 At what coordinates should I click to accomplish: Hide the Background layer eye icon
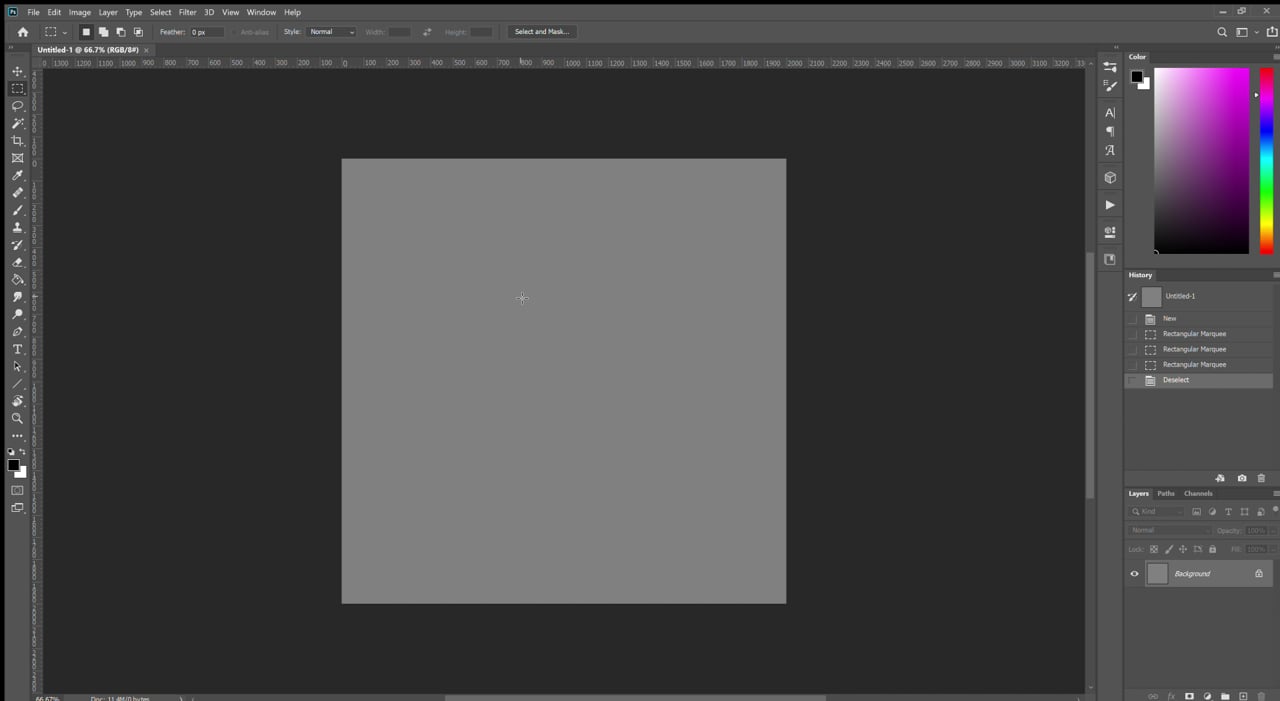point(1134,574)
